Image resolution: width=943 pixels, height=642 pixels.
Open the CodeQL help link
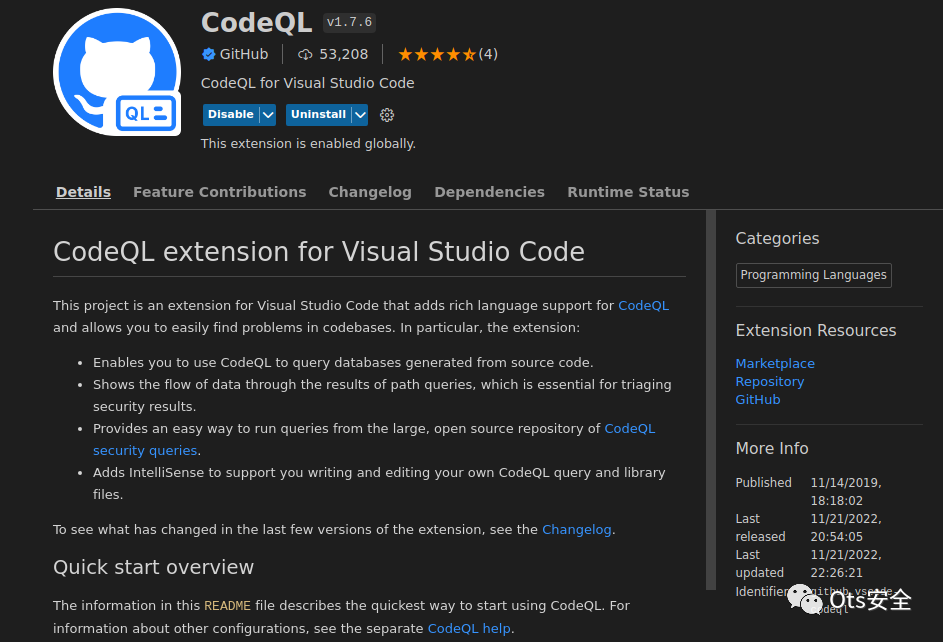pos(468,628)
